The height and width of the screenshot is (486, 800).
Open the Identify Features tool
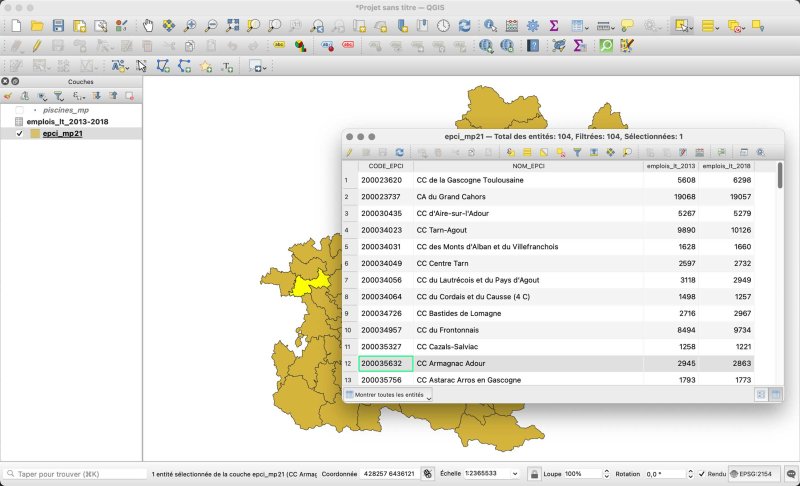click(x=490, y=25)
